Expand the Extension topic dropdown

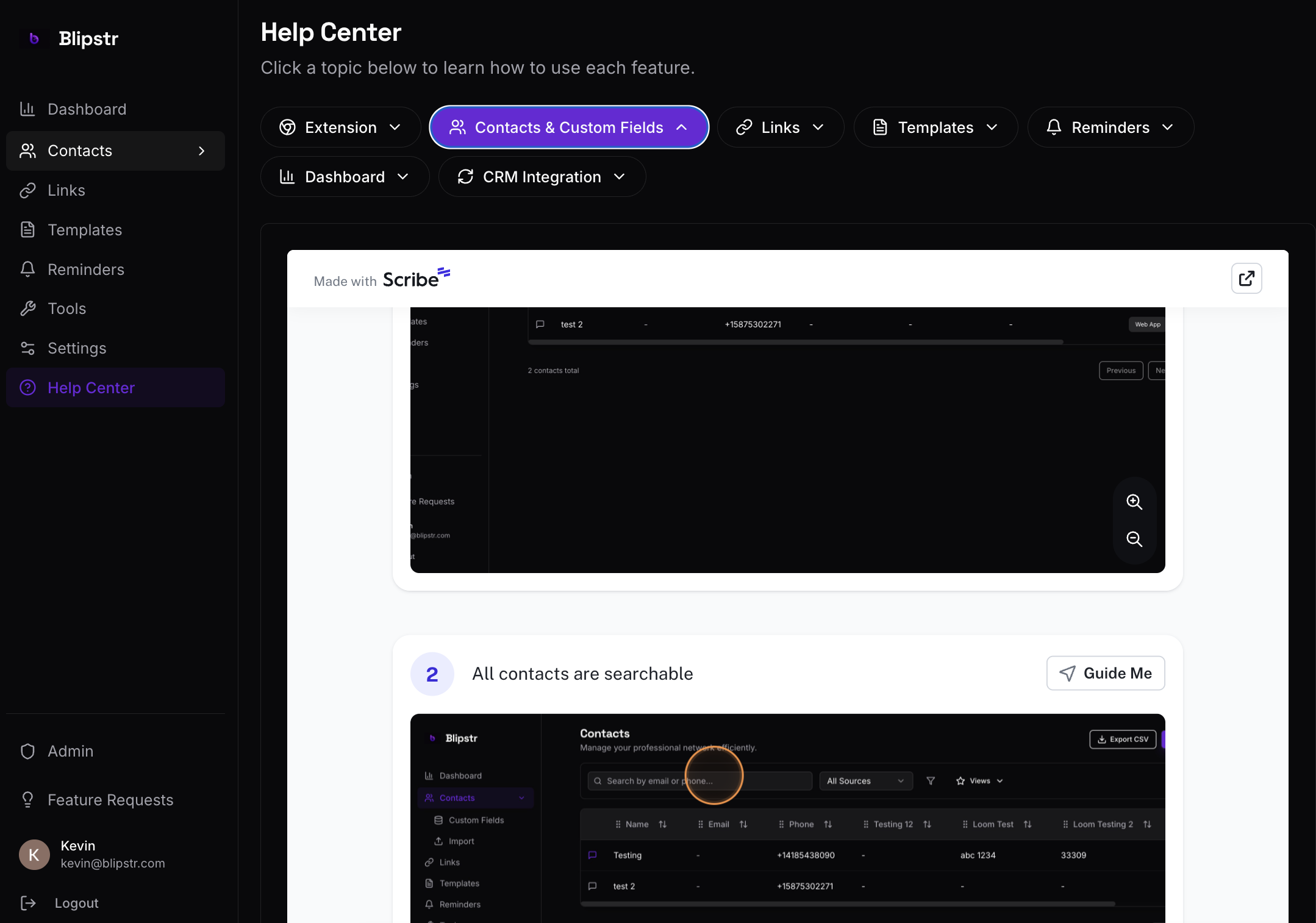click(x=340, y=127)
